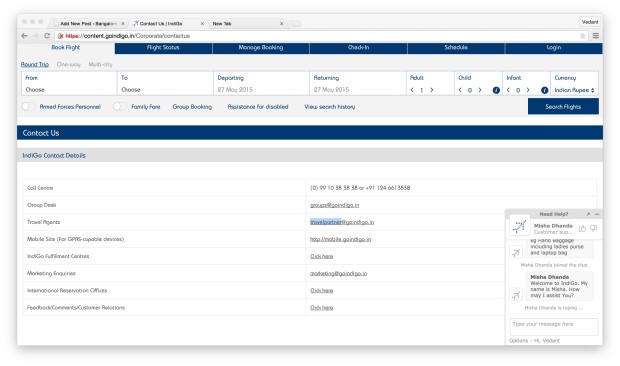Viewport: 620px width, 366px height.
Task: Switch to the Add New Post browser tab
Action: [88, 24]
